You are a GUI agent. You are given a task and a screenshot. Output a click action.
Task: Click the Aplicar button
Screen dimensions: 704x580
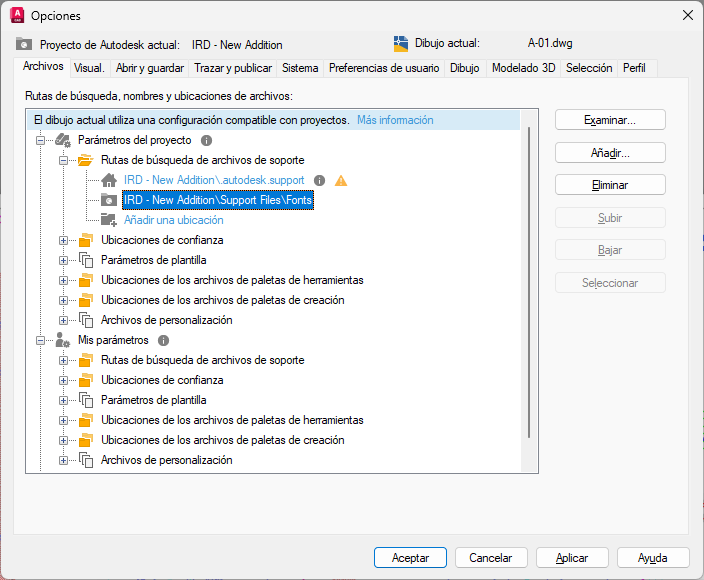pyautogui.click(x=572, y=558)
